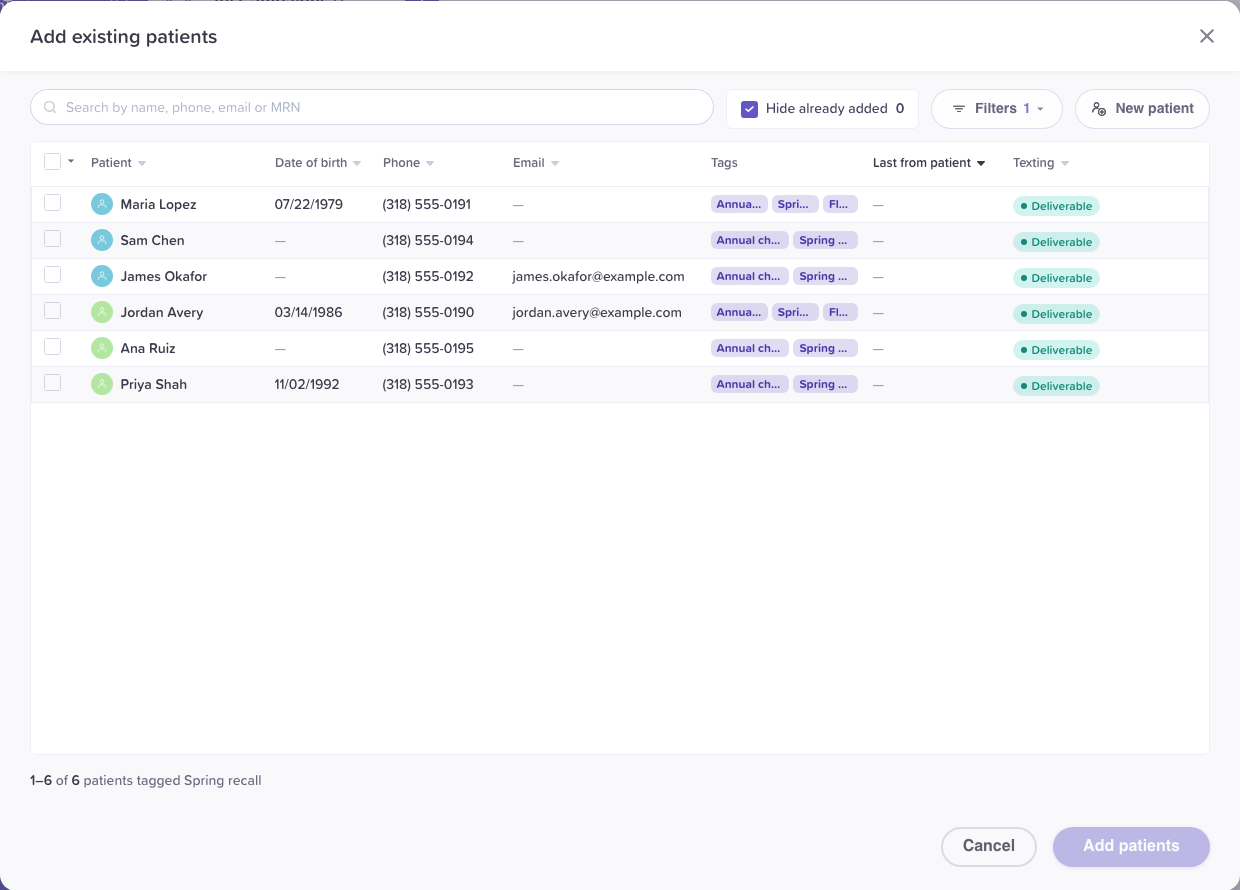Click the Maria Lopez name
This screenshot has height=890, width=1240.
point(158,204)
